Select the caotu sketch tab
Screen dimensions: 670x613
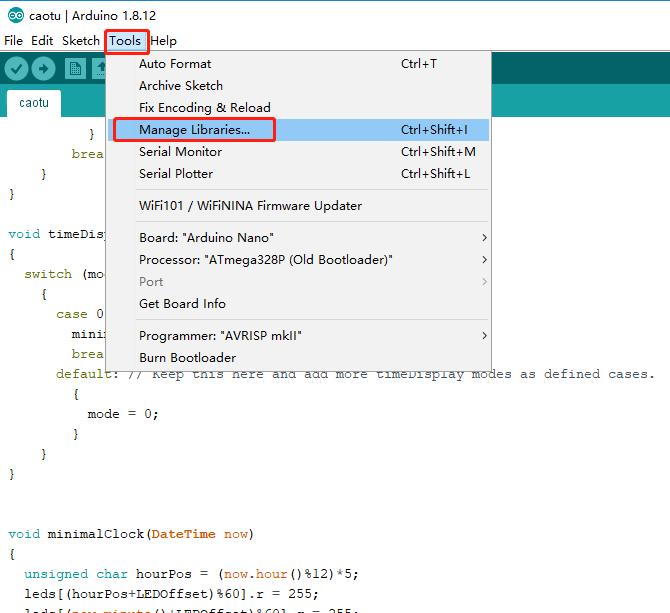point(34,103)
